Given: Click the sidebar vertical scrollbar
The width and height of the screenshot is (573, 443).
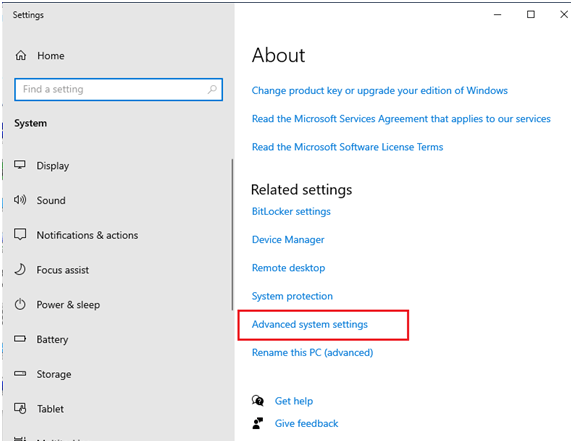Looking at the screenshot, I should click(232, 235).
